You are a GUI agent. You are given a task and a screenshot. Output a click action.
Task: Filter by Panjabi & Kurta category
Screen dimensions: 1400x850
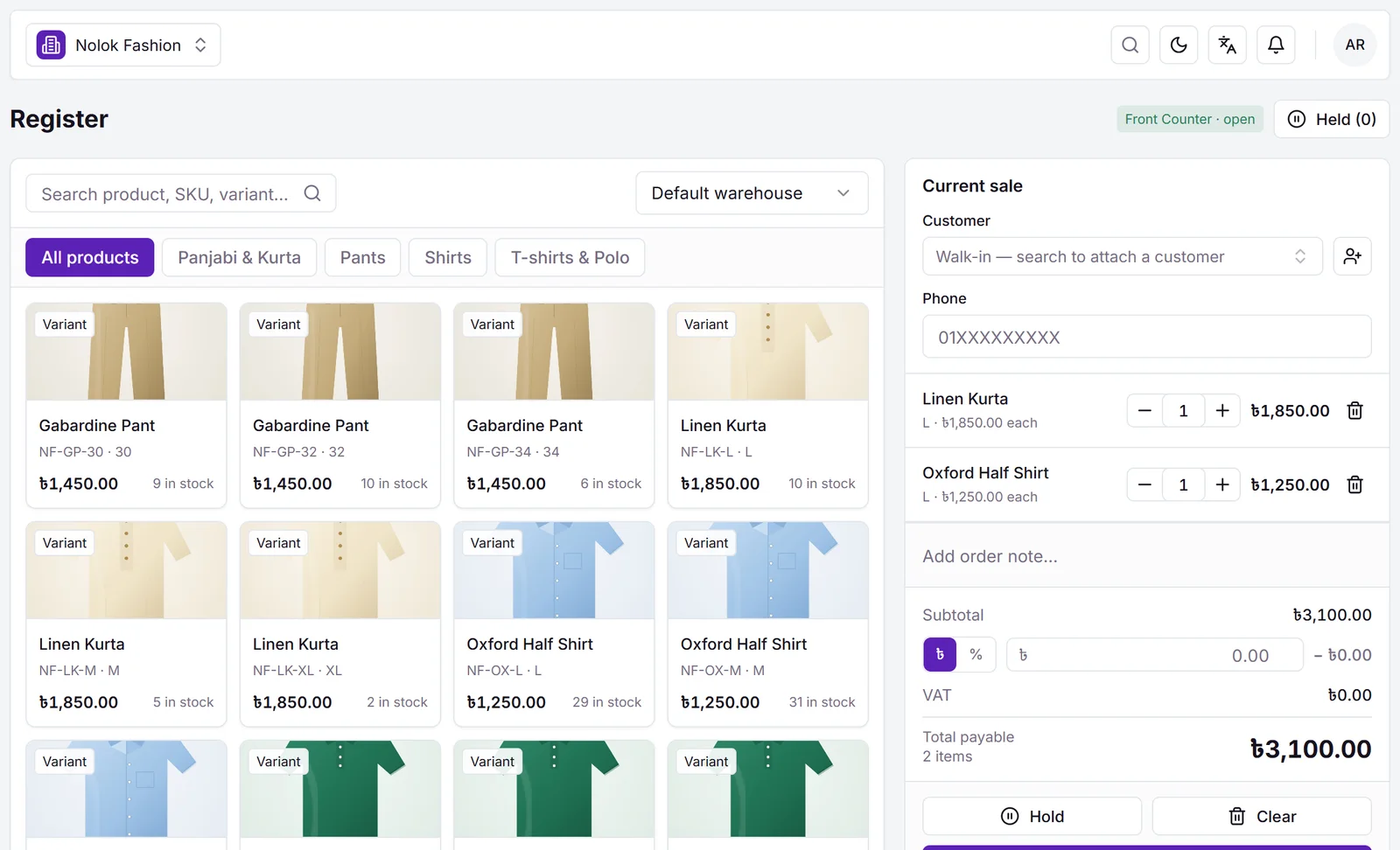(x=239, y=257)
